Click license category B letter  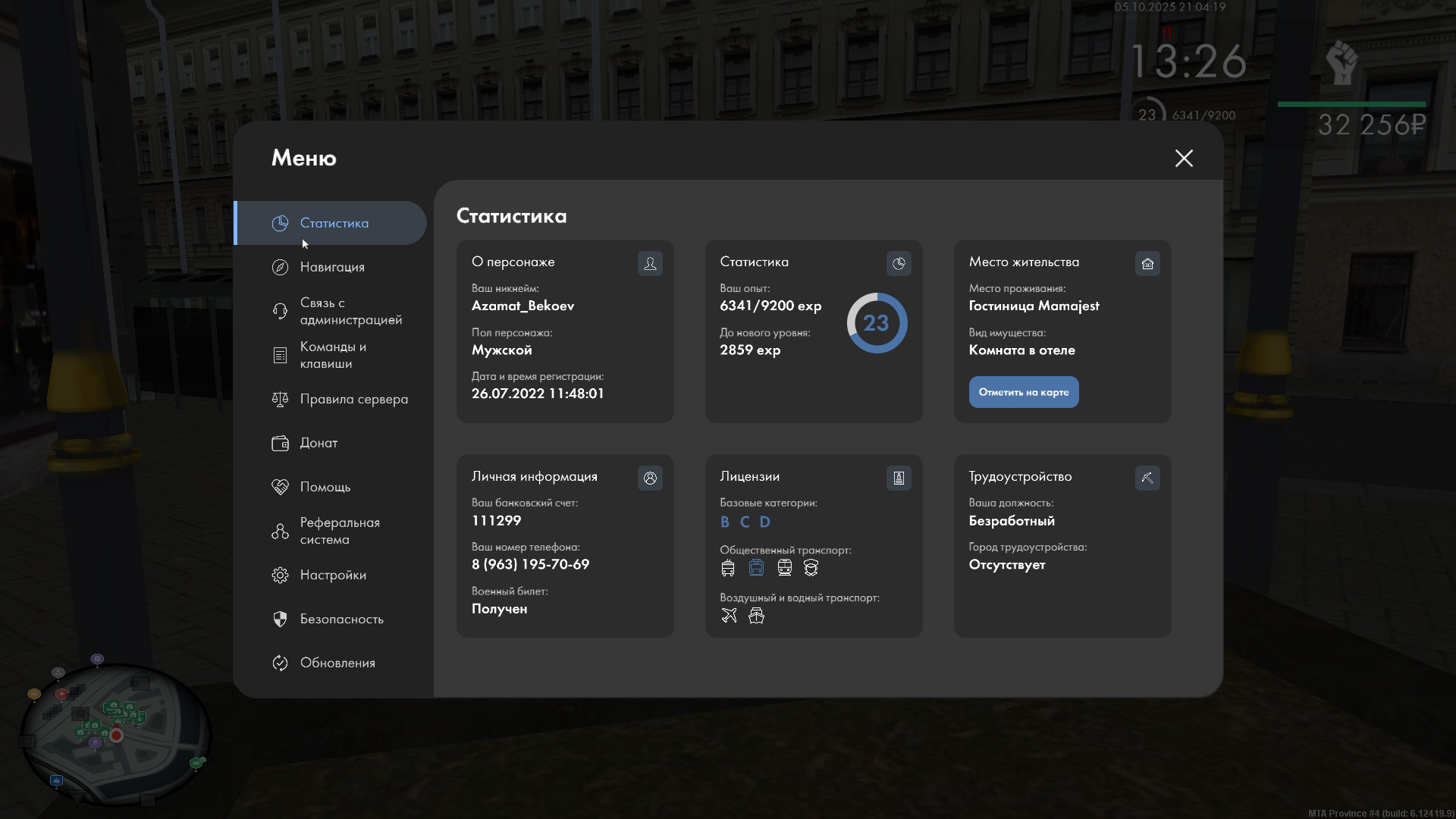(724, 522)
